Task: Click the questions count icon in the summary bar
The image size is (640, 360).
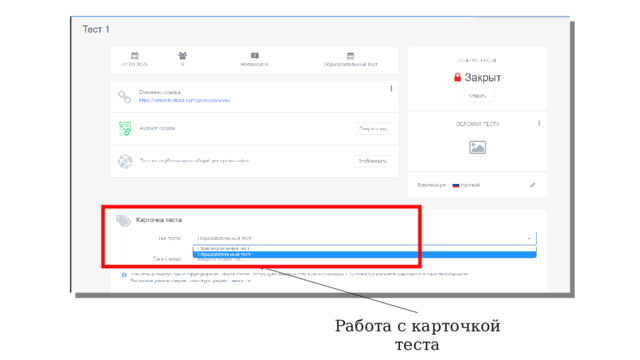Action: click(x=255, y=56)
